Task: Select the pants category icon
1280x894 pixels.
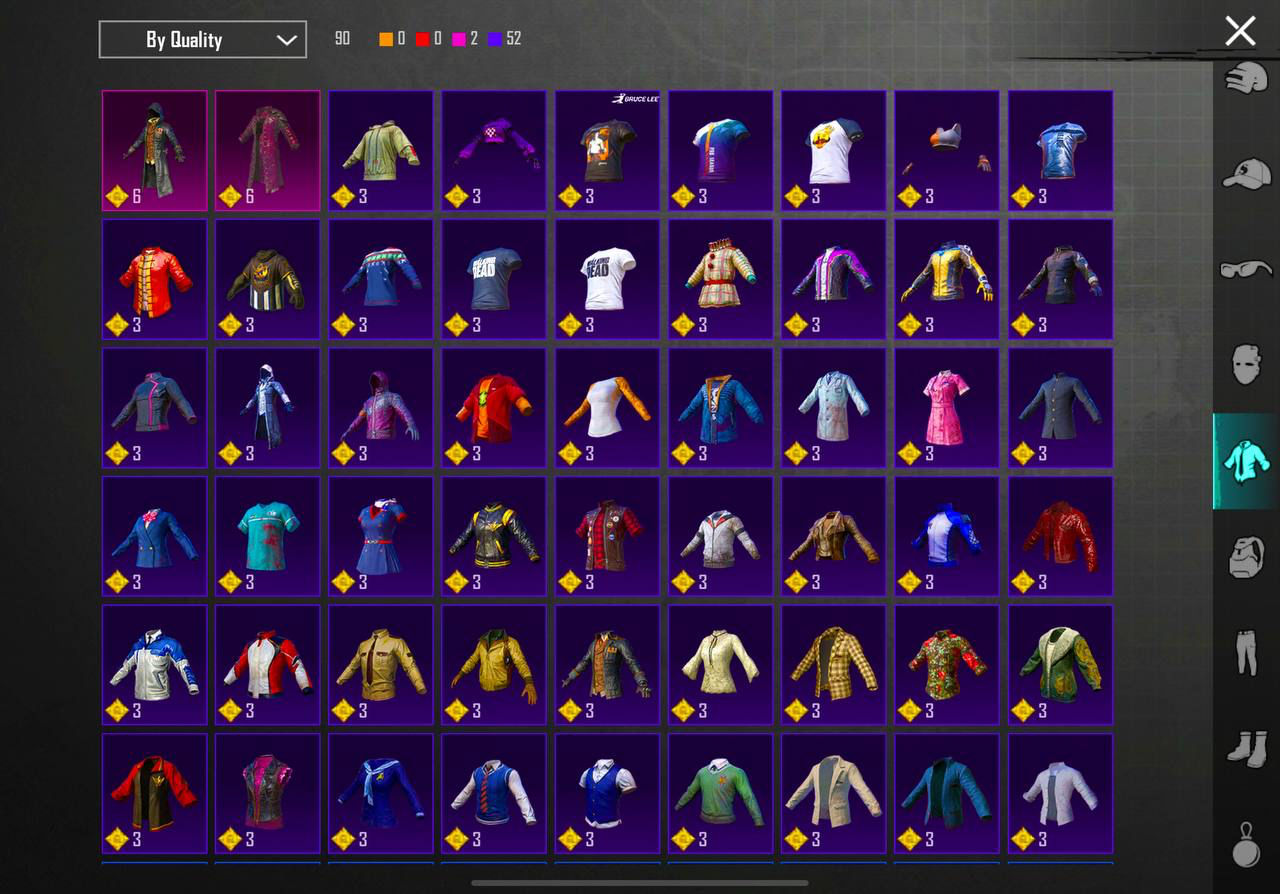Action: (x=1246, y=652)
